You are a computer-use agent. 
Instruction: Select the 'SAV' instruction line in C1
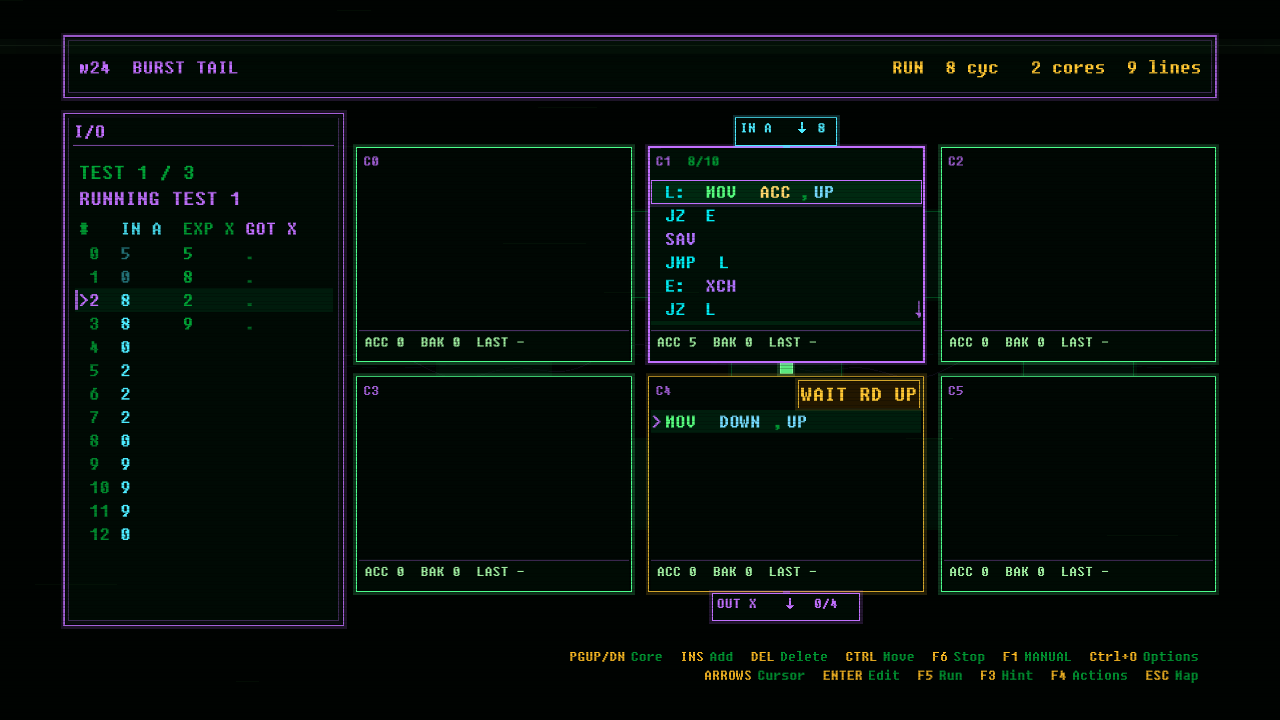click(786, 239)
